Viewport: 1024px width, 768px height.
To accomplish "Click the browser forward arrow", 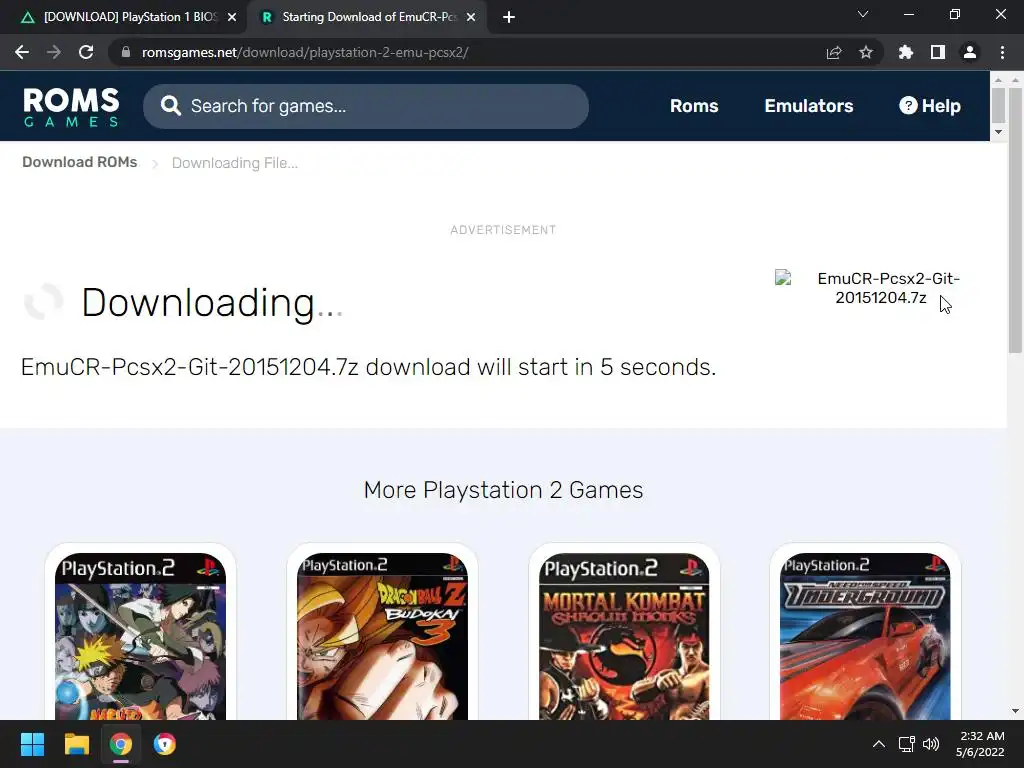I will [x=54, y=52].
